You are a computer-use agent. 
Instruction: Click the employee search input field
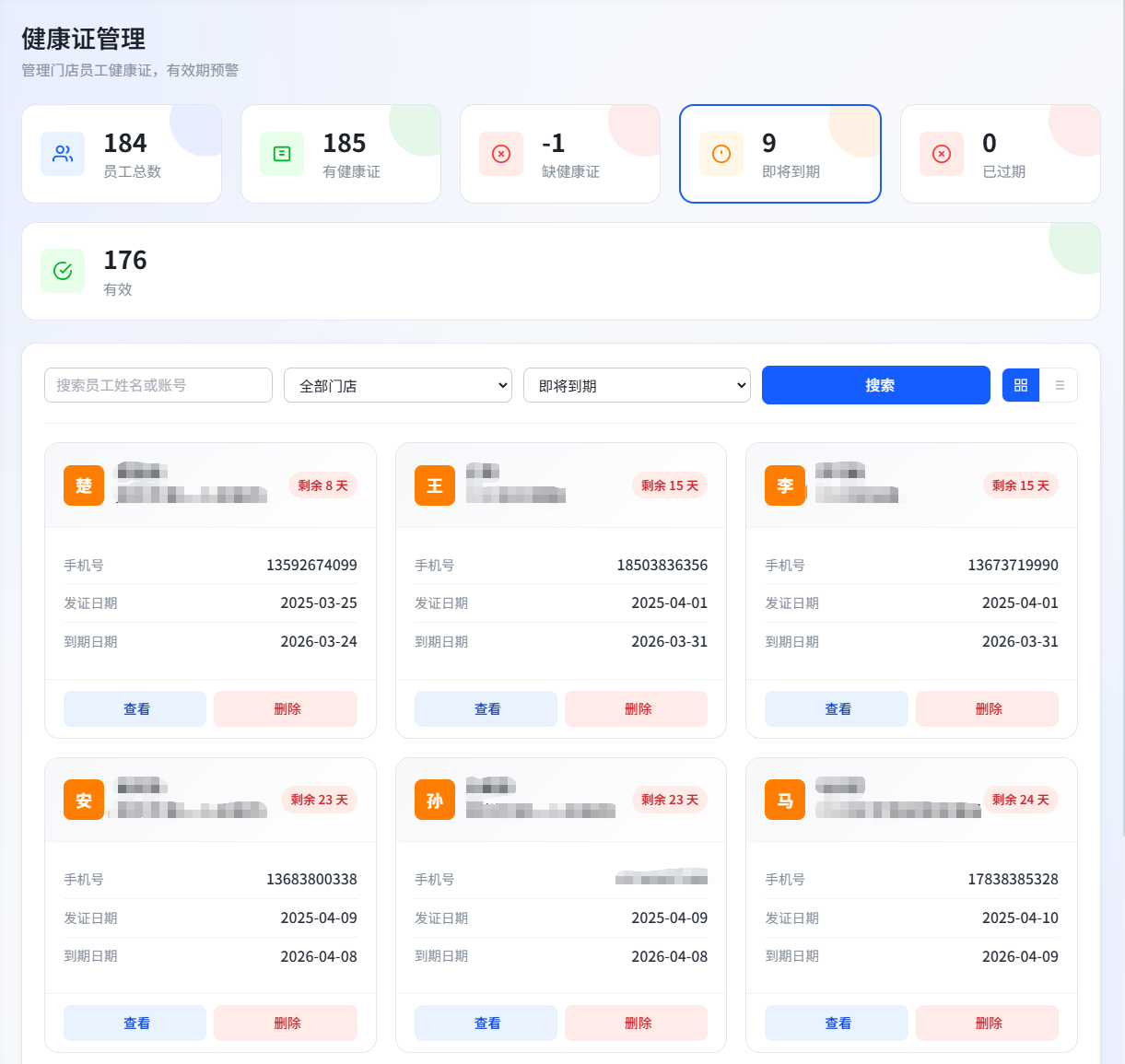[158, 385]
